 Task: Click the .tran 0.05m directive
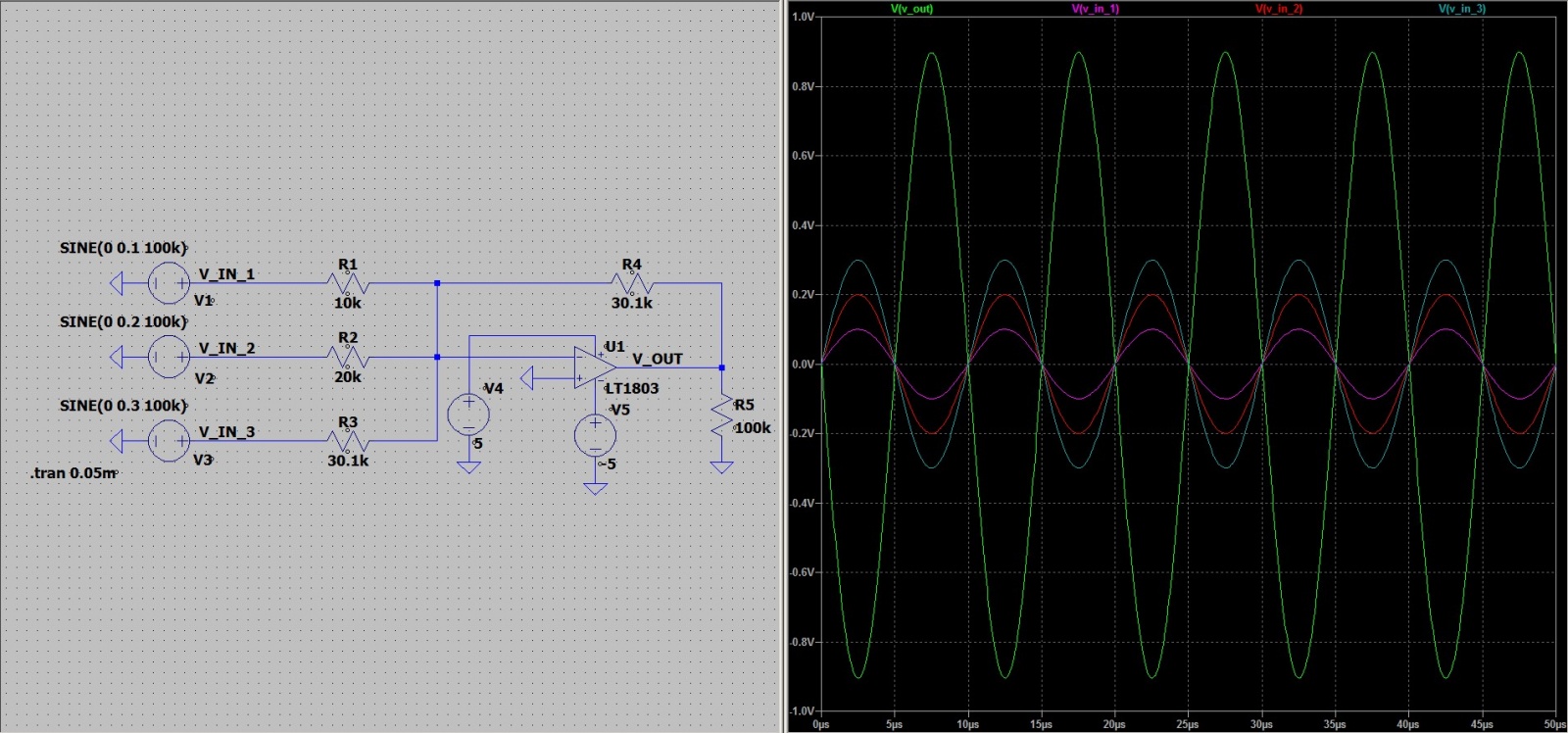pyautogui.click(x=73, y=472)
